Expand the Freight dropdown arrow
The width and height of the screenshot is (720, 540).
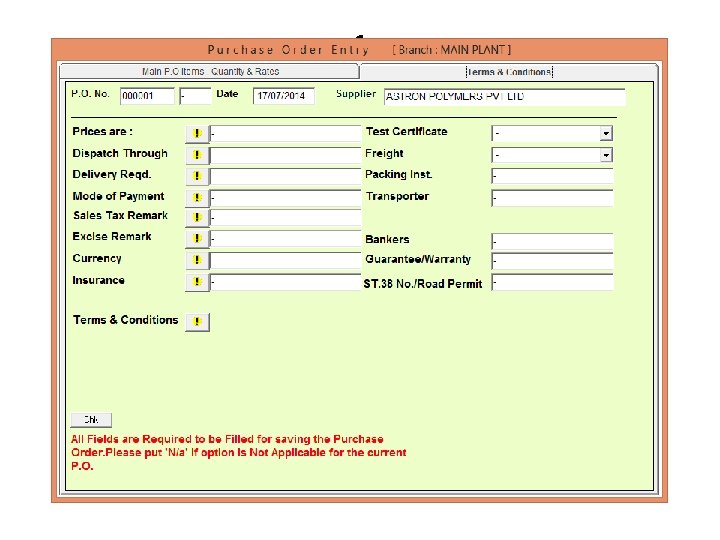606,155
